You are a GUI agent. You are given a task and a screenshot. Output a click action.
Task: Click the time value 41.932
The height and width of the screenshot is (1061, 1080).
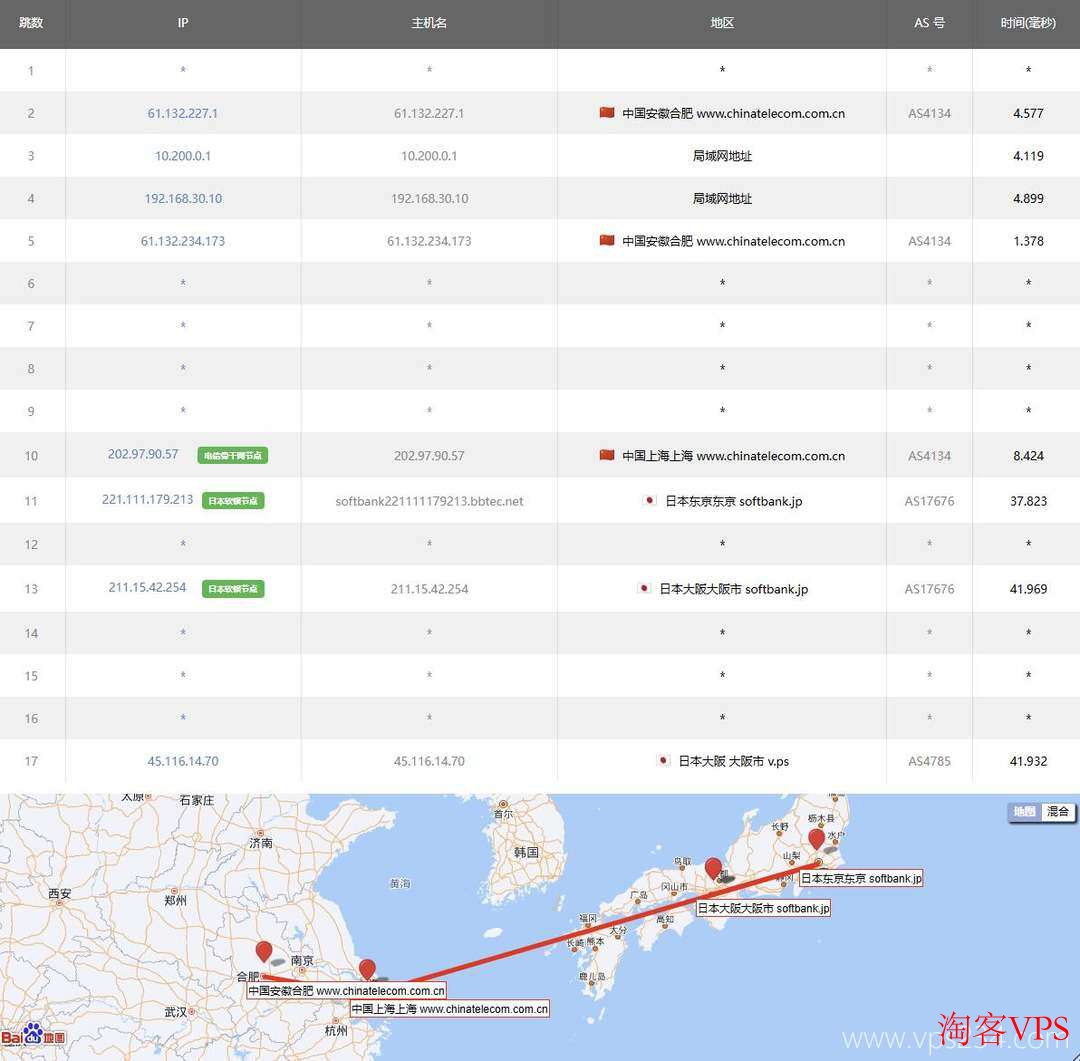click(x=1028, y=761)
